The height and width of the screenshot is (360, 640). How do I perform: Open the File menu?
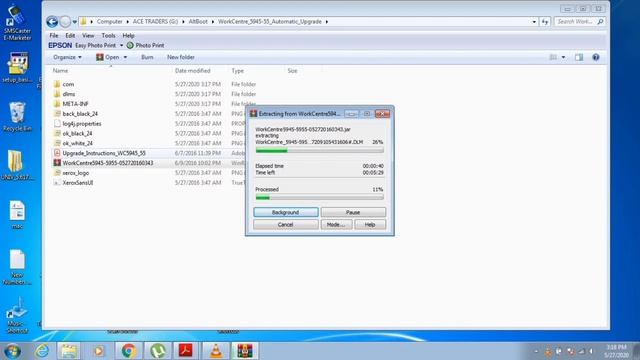point(54,36)
